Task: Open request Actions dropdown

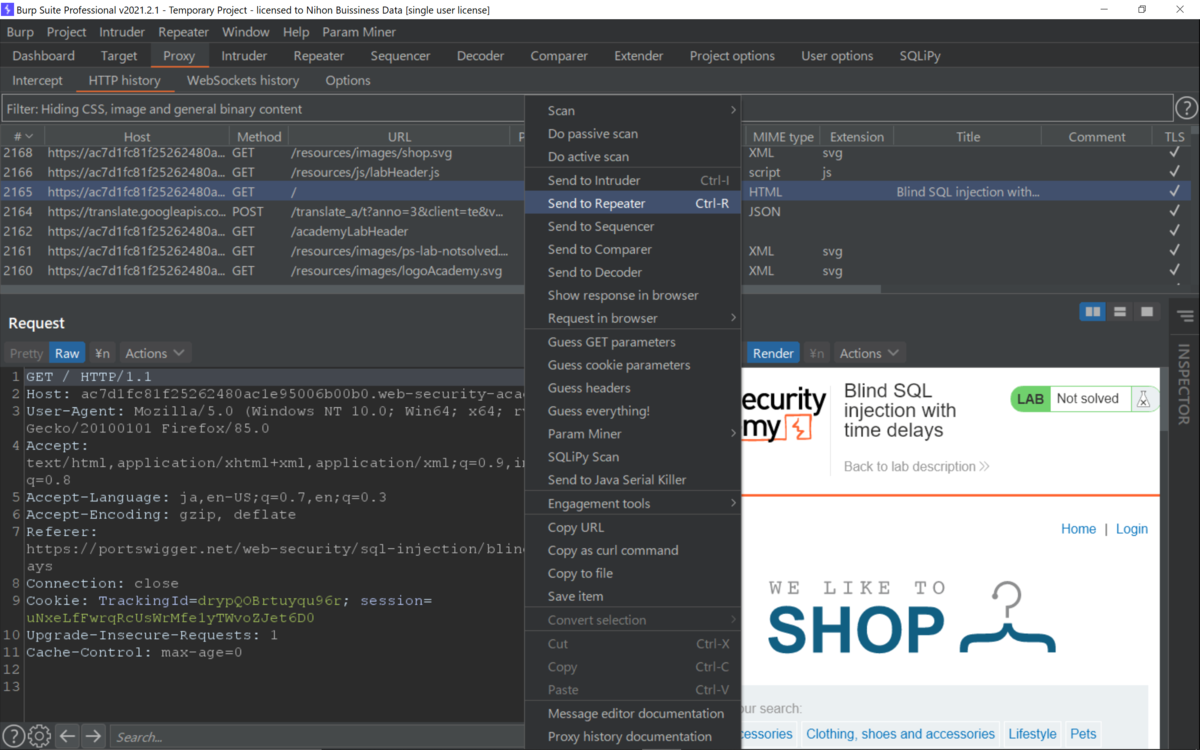Action: pyautogui.click(x=155, y=353)
